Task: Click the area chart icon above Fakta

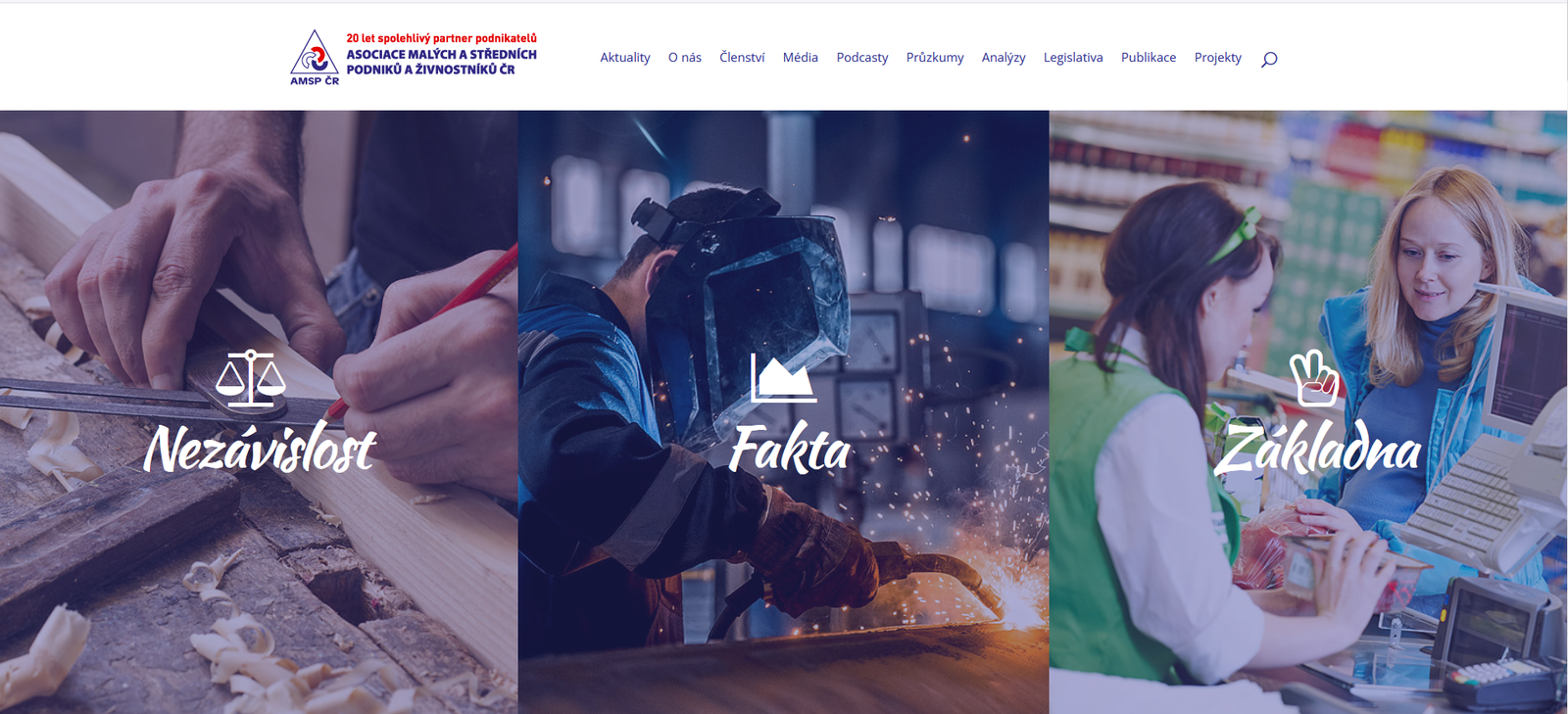Action: click(x=783, y=378)
